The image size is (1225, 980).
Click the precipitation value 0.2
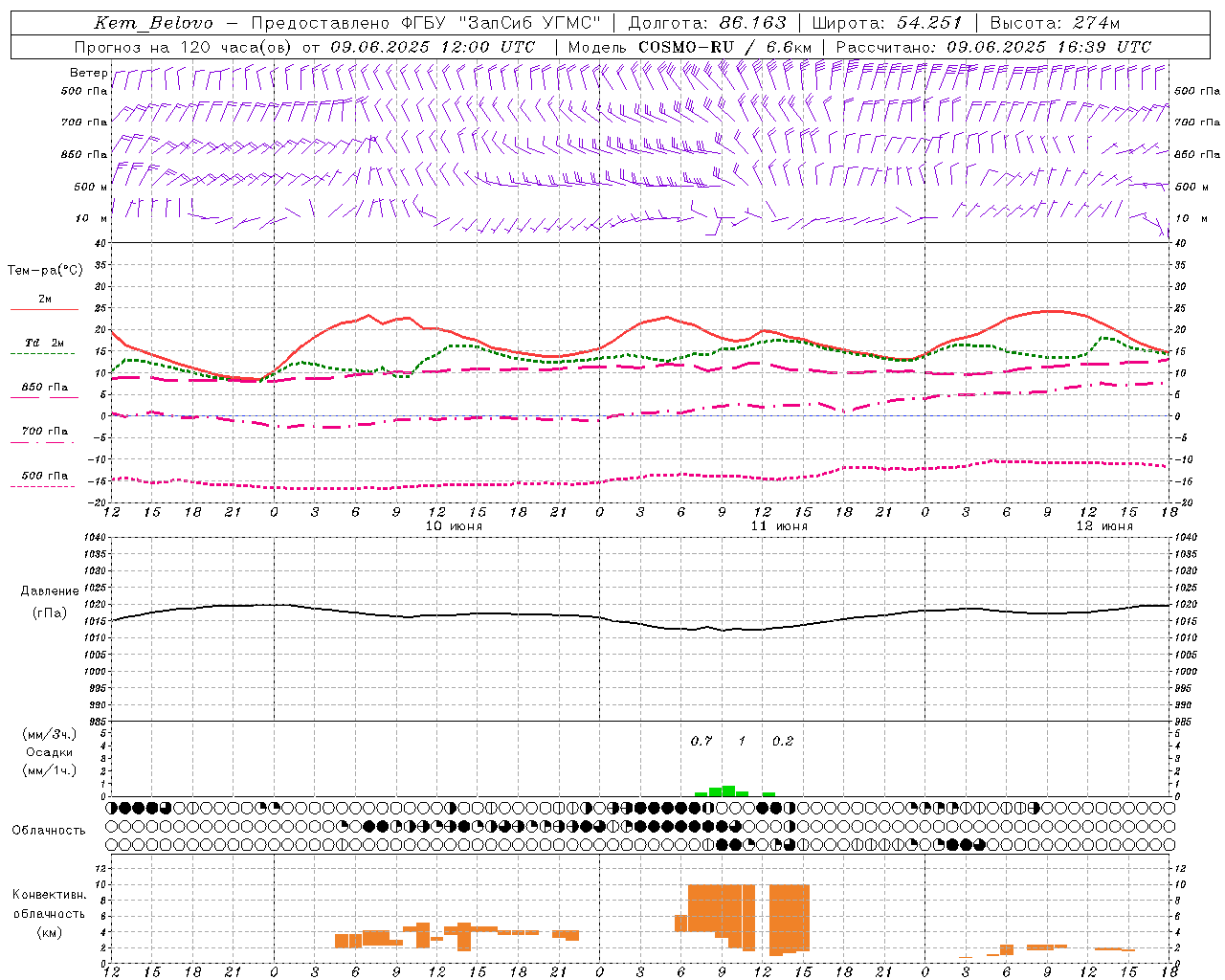click(783, 741)
